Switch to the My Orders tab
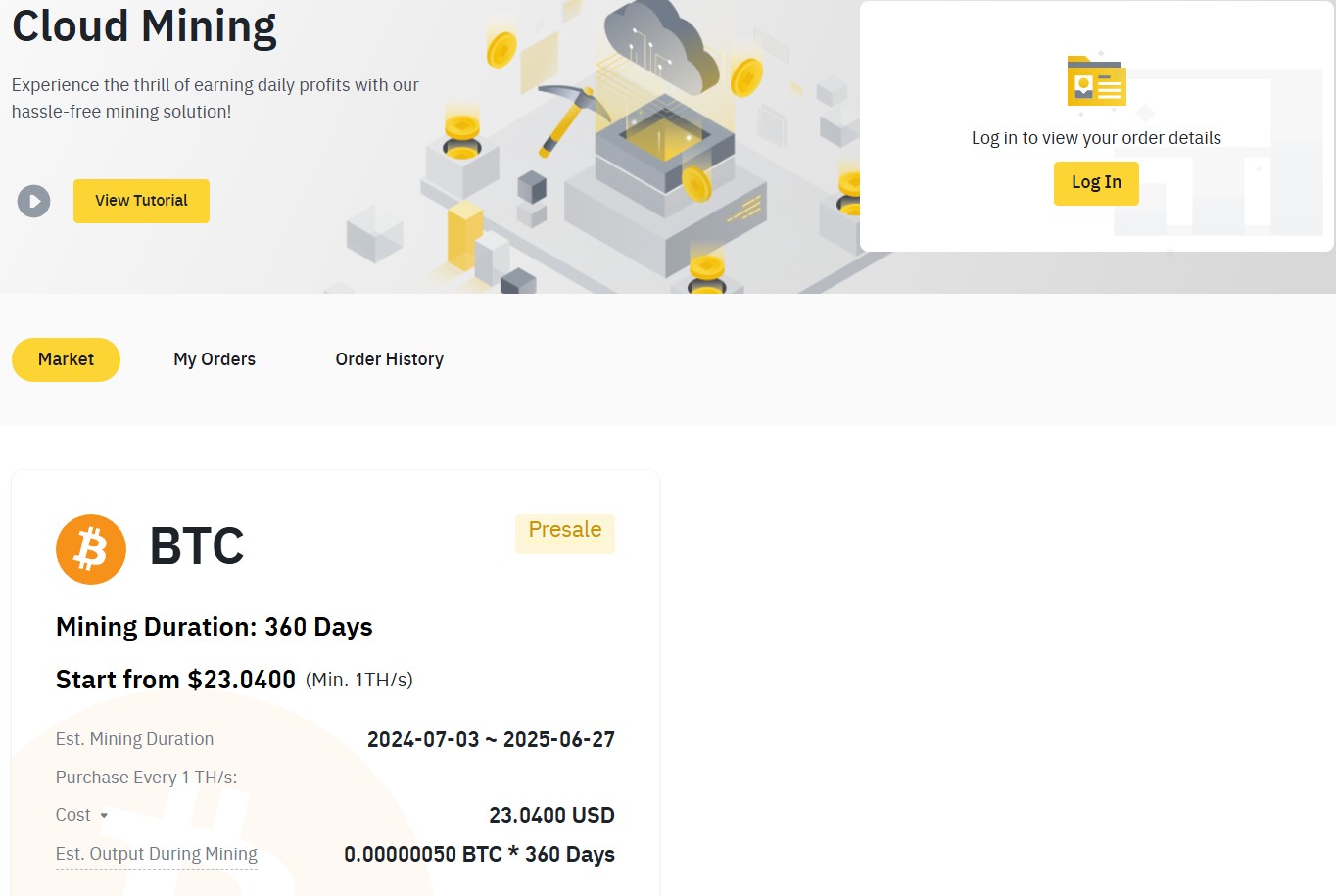1336x896 pixels. click(215, 359)
